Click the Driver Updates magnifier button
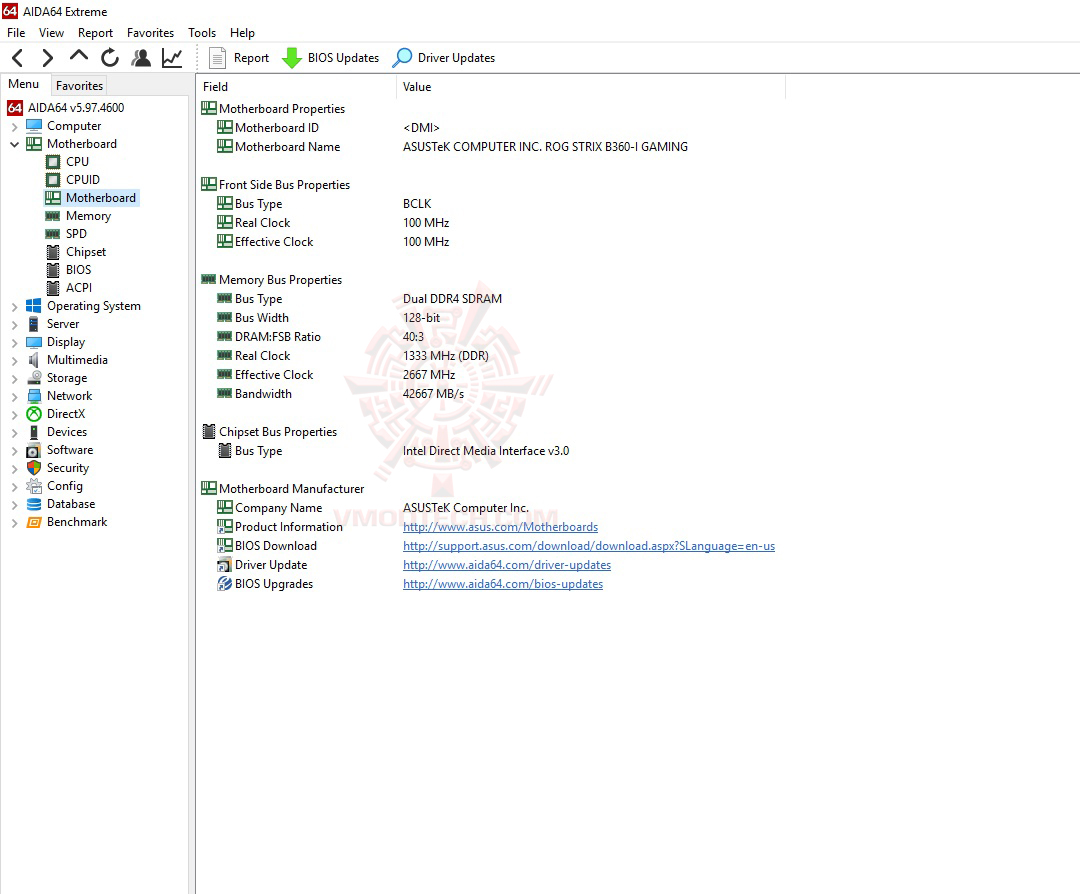Image resolution: width=1080 pixels, height=894 pixels. pyautogui.click(x=444, y=58)
